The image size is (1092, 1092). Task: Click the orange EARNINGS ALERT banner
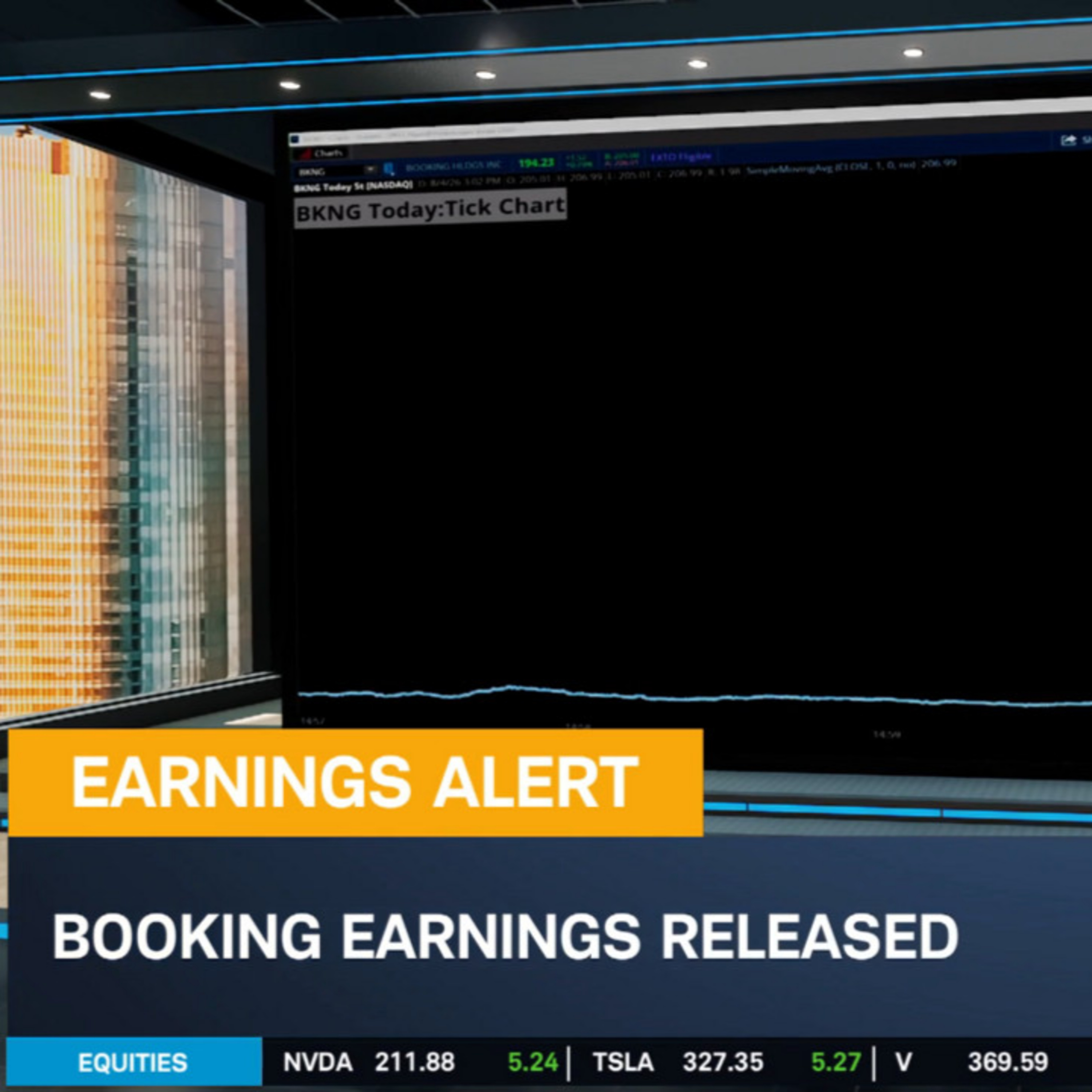356,783
